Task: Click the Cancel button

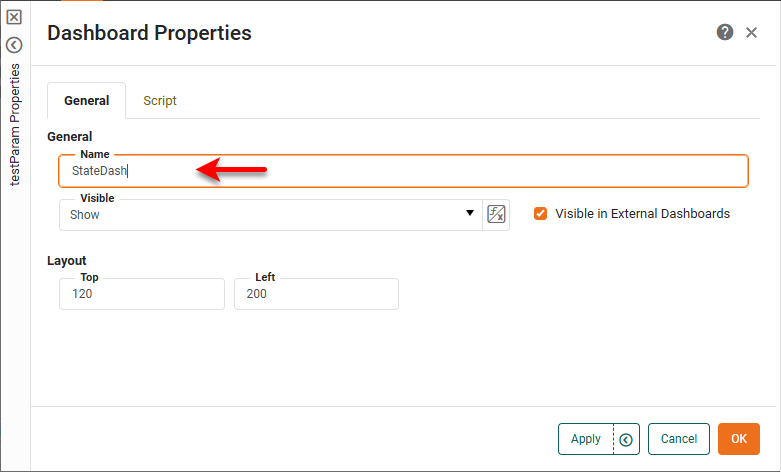Action: click(679, 439)
